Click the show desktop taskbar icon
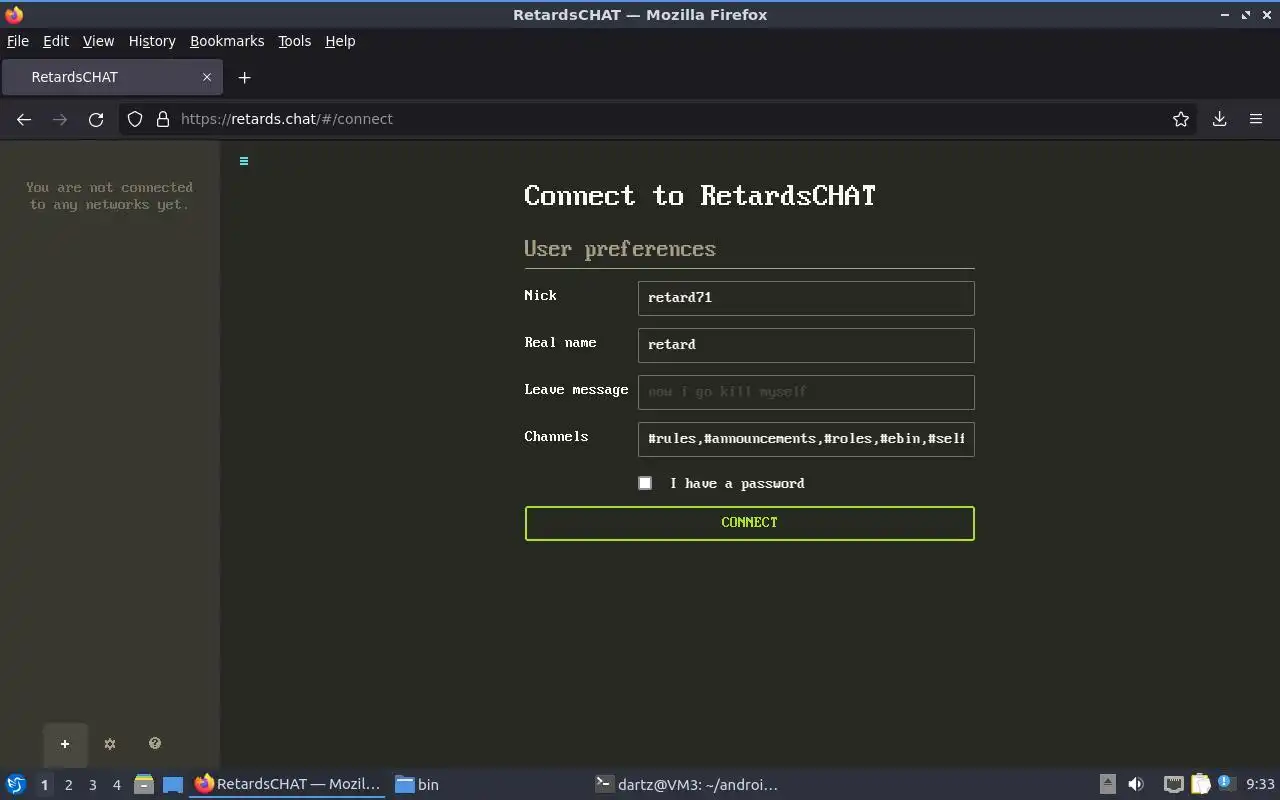The width and height of the screenshot is (1280, 800). (x=173, y=784)
